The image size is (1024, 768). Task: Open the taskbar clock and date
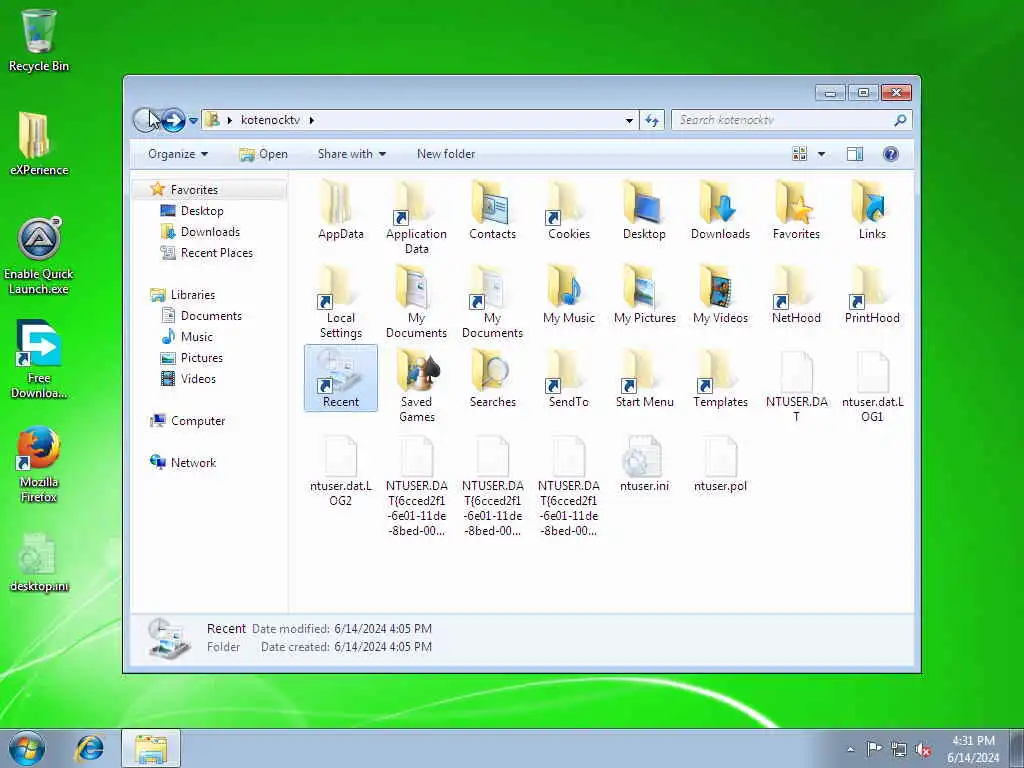(973, 749)
